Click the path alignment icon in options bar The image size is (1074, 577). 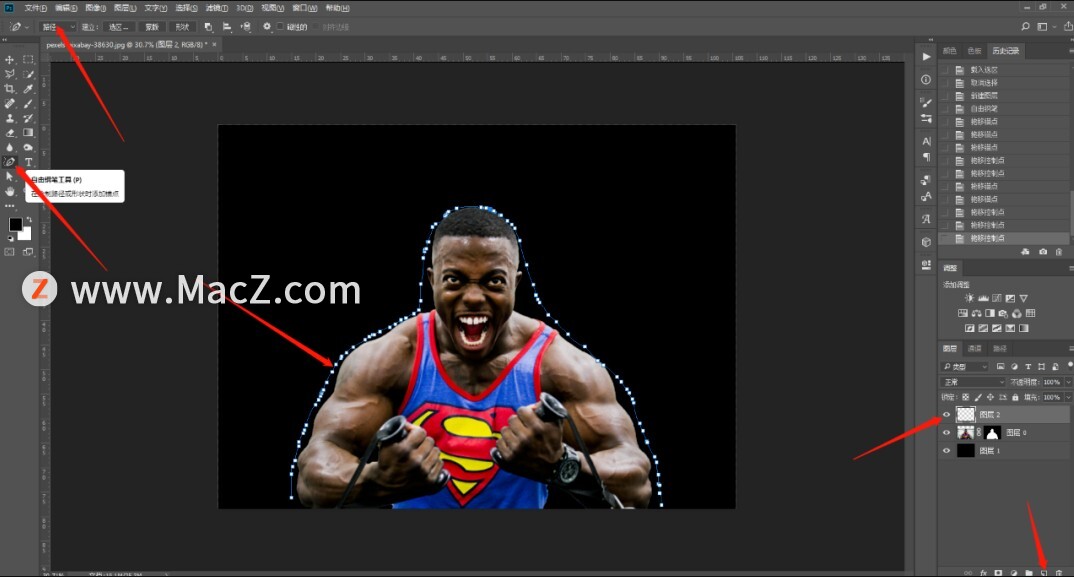227,27
